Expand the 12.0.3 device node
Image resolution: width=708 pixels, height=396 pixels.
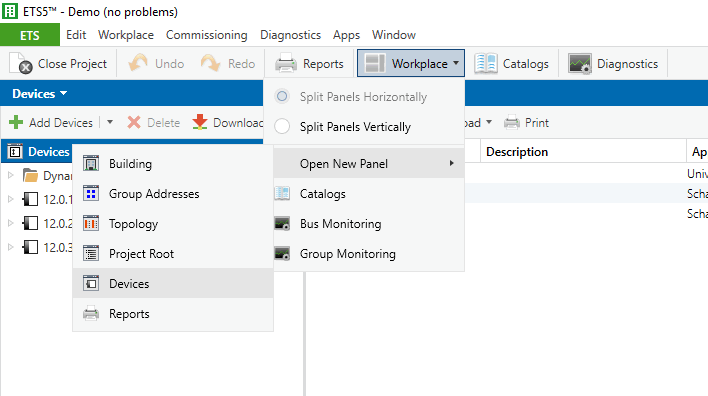pyautogui.click(x=11, y=247)
